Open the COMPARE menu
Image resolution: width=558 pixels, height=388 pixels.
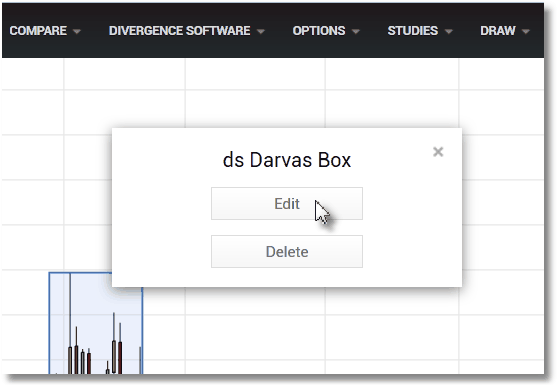pyautogui.click(x=45, y=31)
